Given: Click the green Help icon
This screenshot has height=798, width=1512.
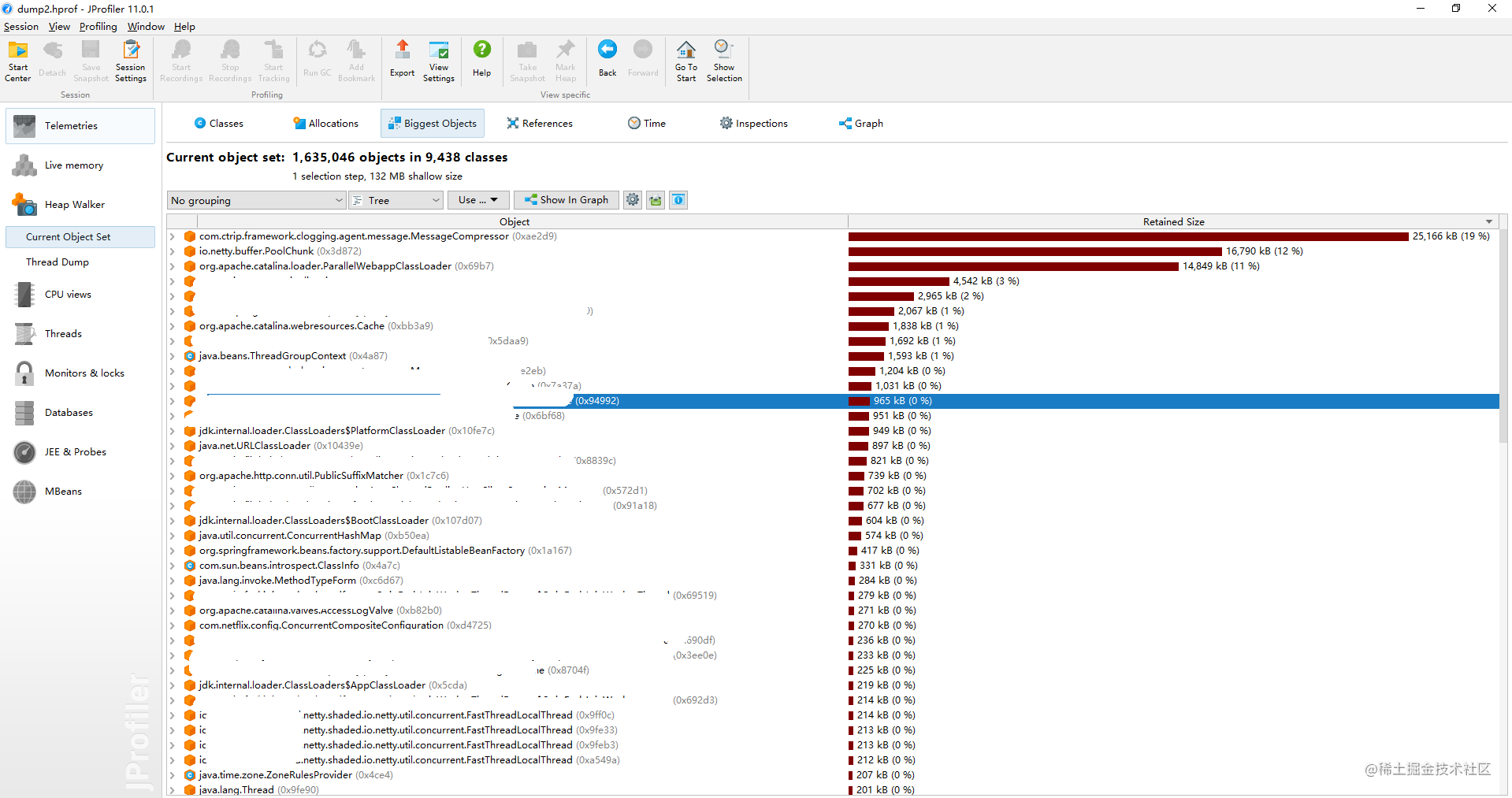Looking at the screenshot, I should pyautogui.click(x=481, y=58).
